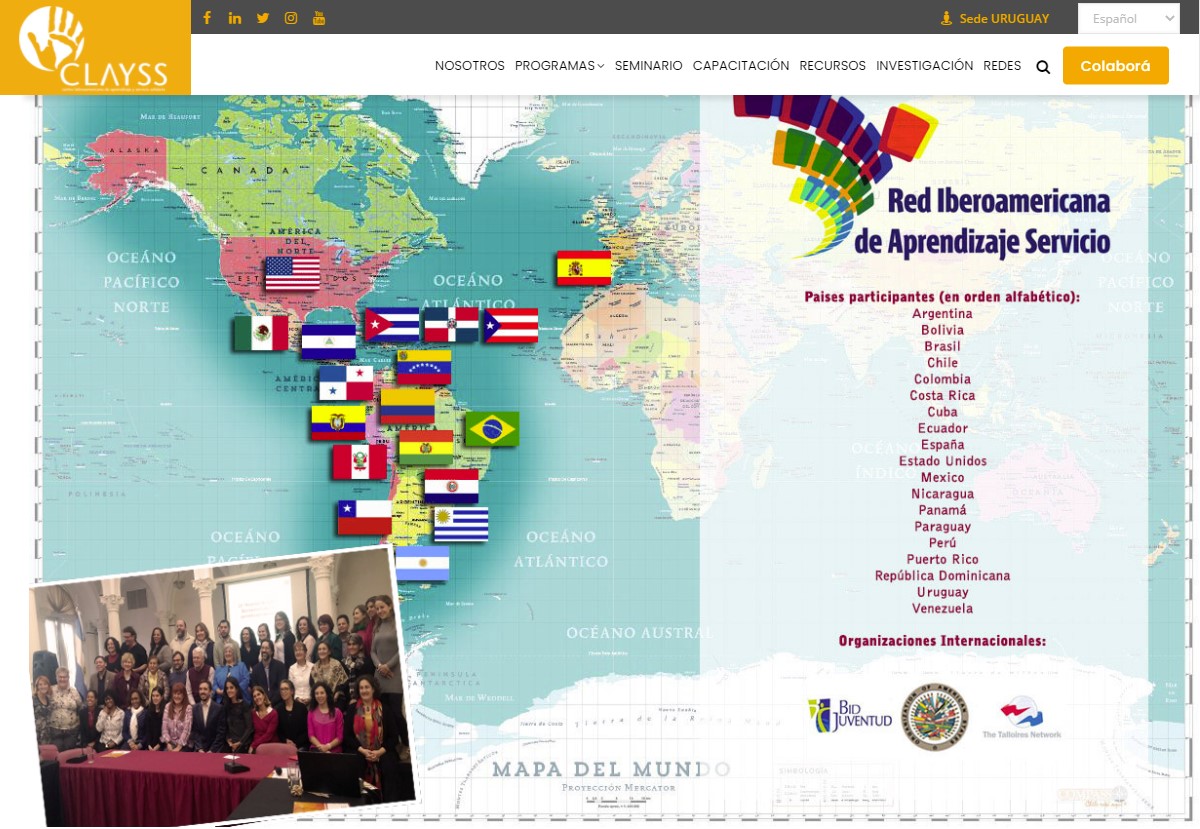Expand the PROGRAMAS dropdown menu
1200x829 pixels.
[553, 65]
